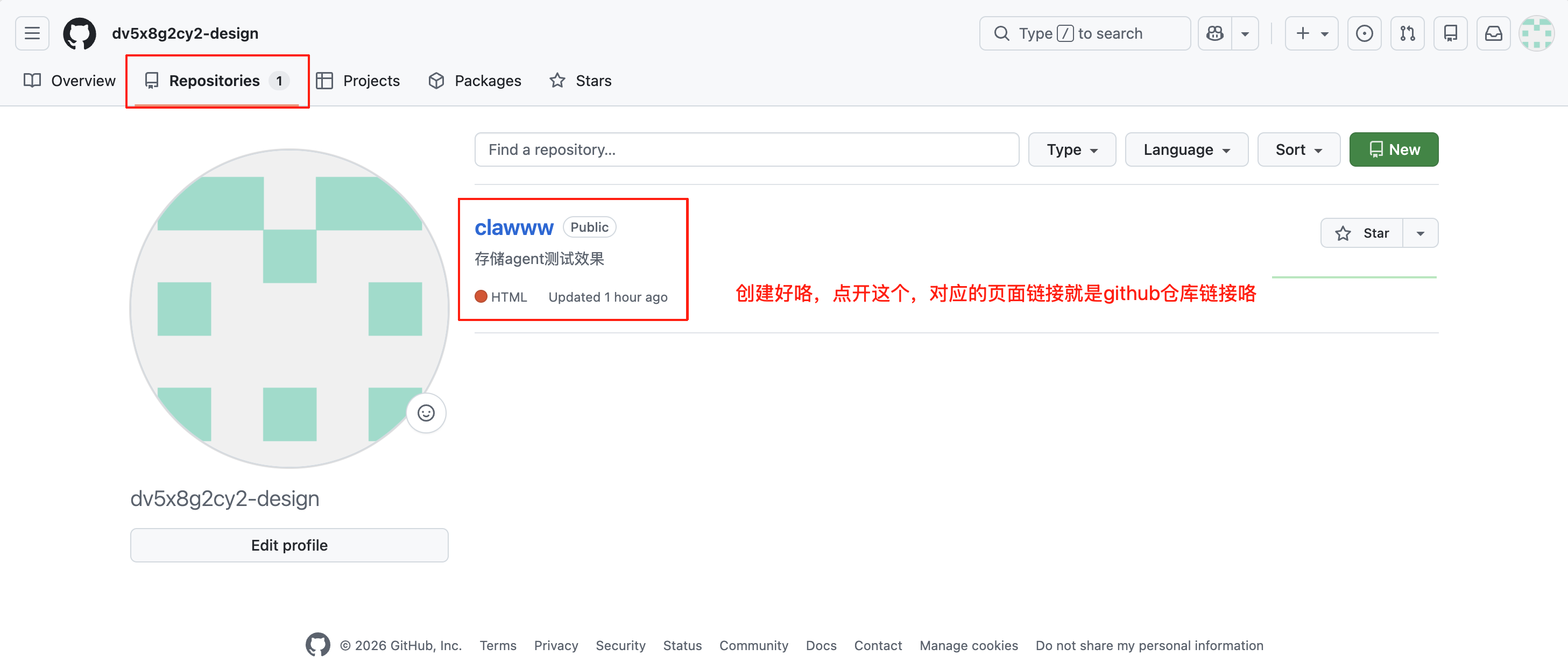Open the Privacy footer link
This screenshot has height=670, width=1568.
pos(556,646)
